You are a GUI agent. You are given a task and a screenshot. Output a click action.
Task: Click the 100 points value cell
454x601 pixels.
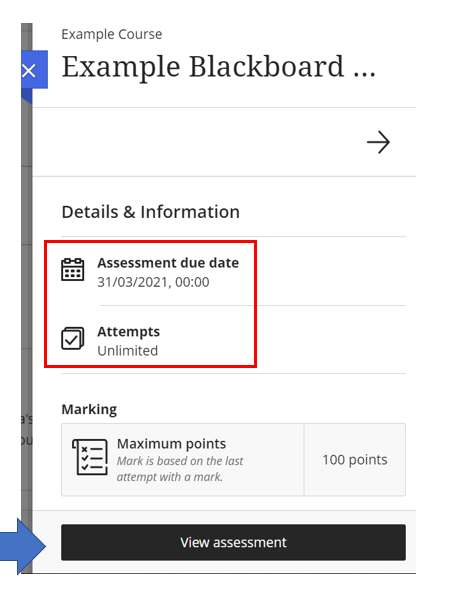355,460
